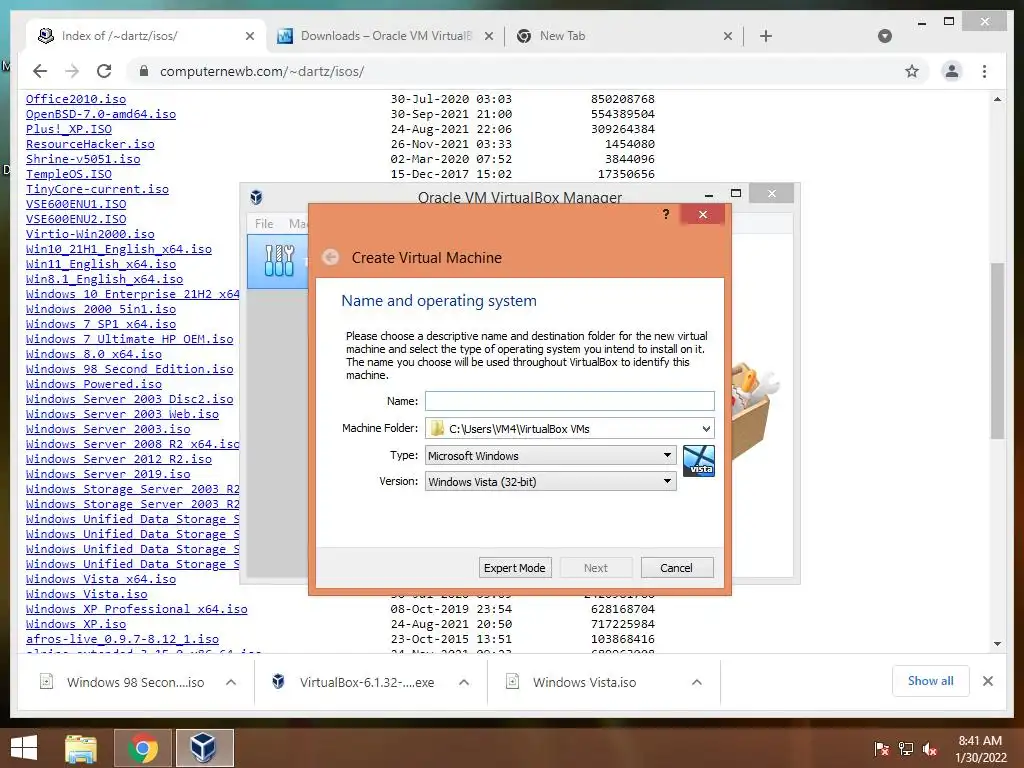Click the wizard back arrow
The height and width of the screenshot is (768, 1024).
[330, 257]
